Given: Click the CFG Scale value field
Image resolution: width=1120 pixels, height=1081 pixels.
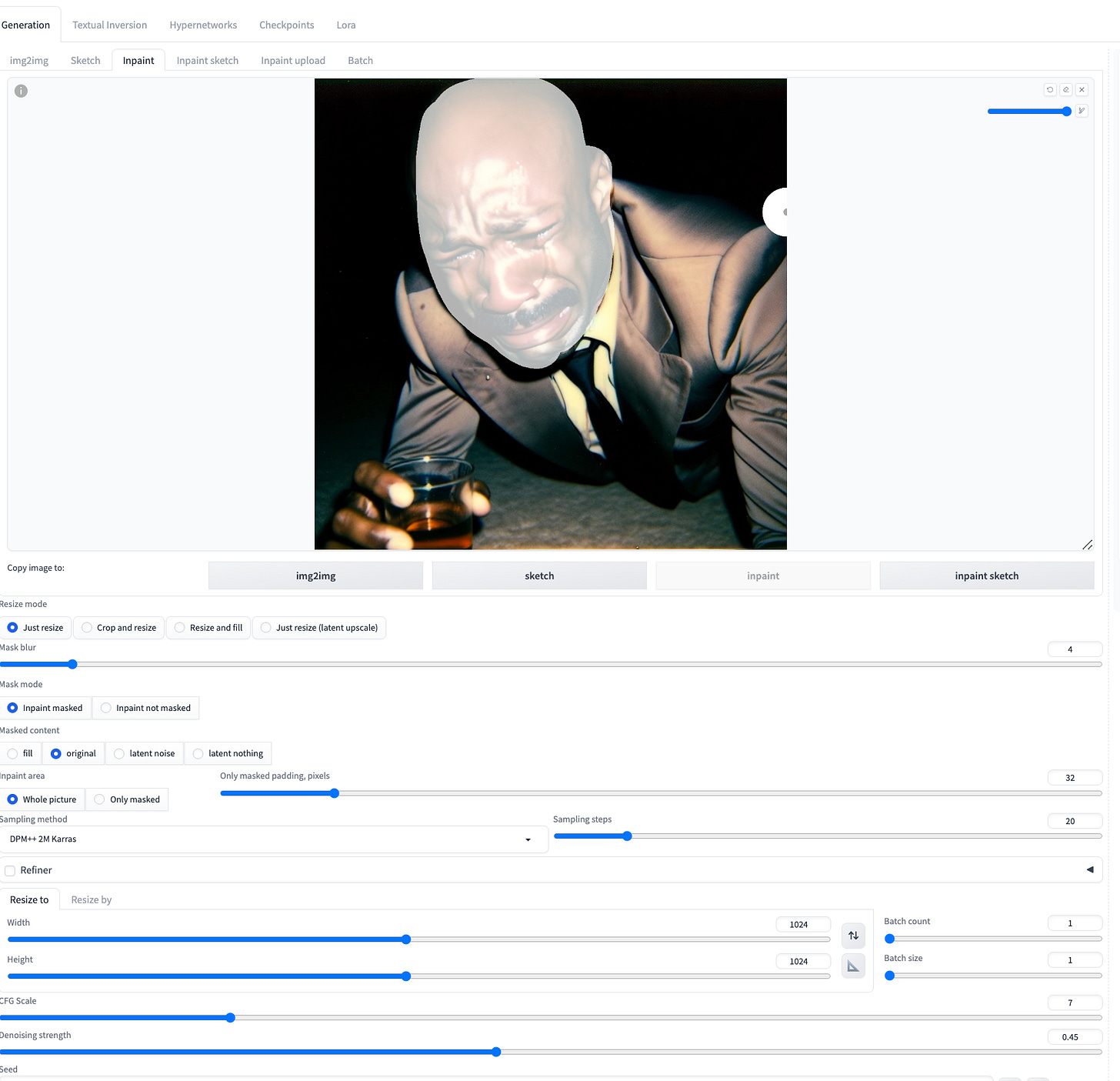Looking at the screenshot, I should coord(1075,1003).
